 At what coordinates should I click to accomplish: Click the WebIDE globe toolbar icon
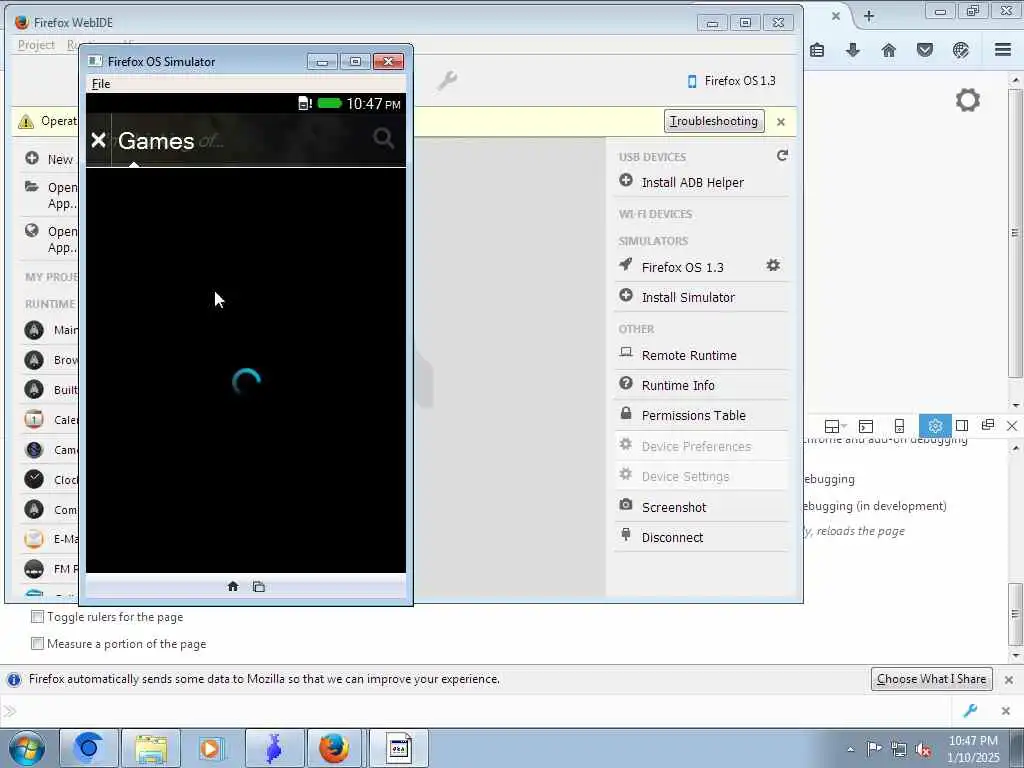coord(960,50)
